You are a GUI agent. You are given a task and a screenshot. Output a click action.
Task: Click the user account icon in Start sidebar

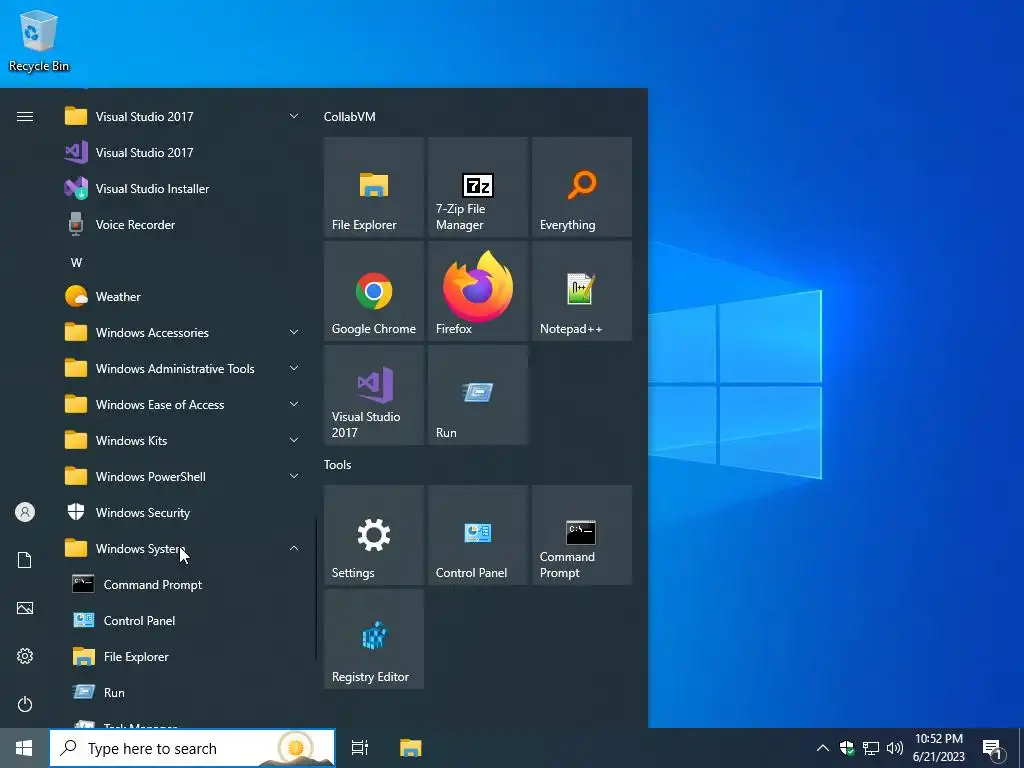click(x=25, y=512)
